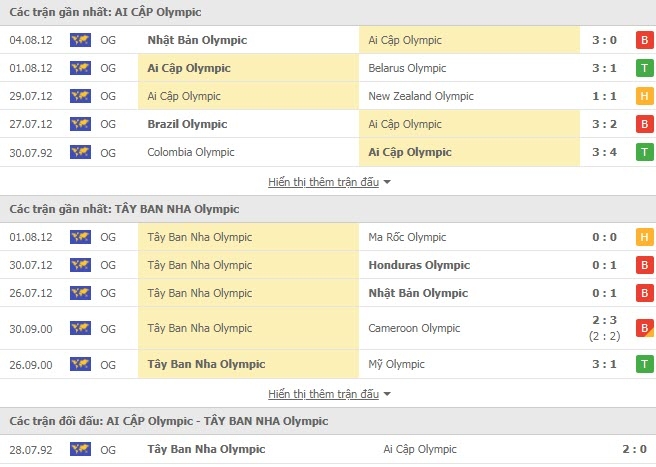
Task: Click the 2 : 0 head-to-head score
Action: pyautogui.click(x=634, y=449)
